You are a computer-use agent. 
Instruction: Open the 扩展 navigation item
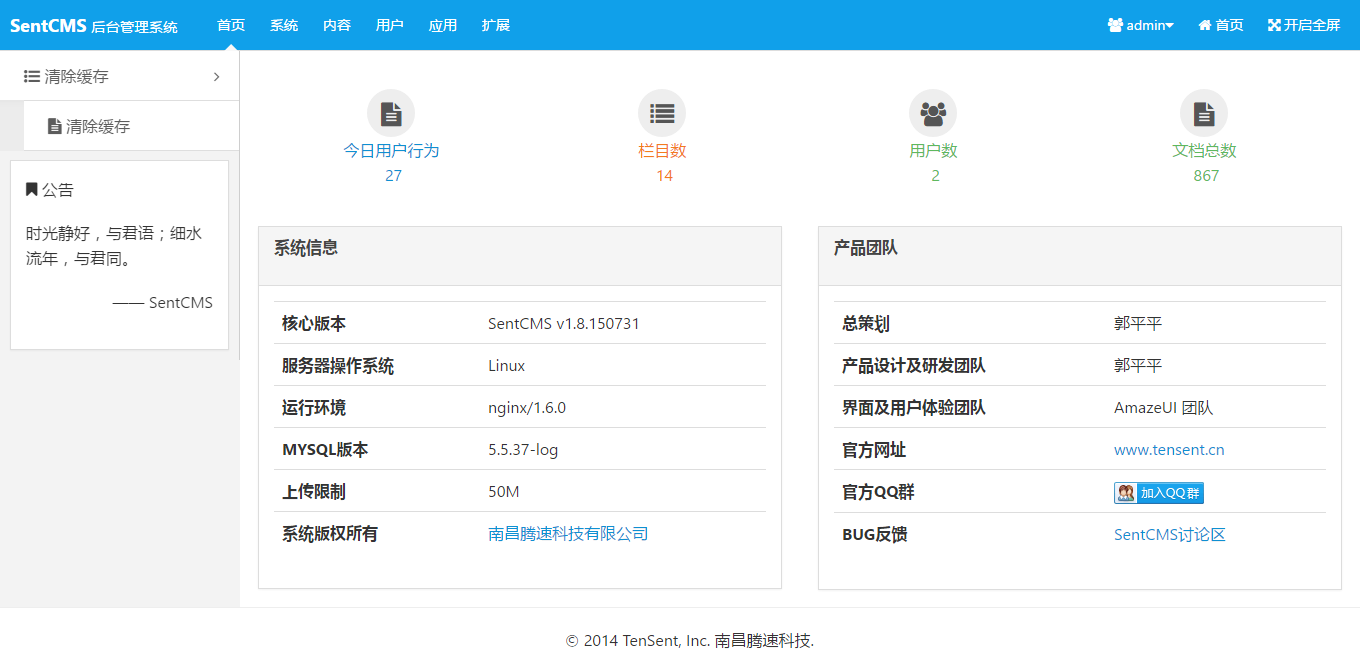[496, 25]
